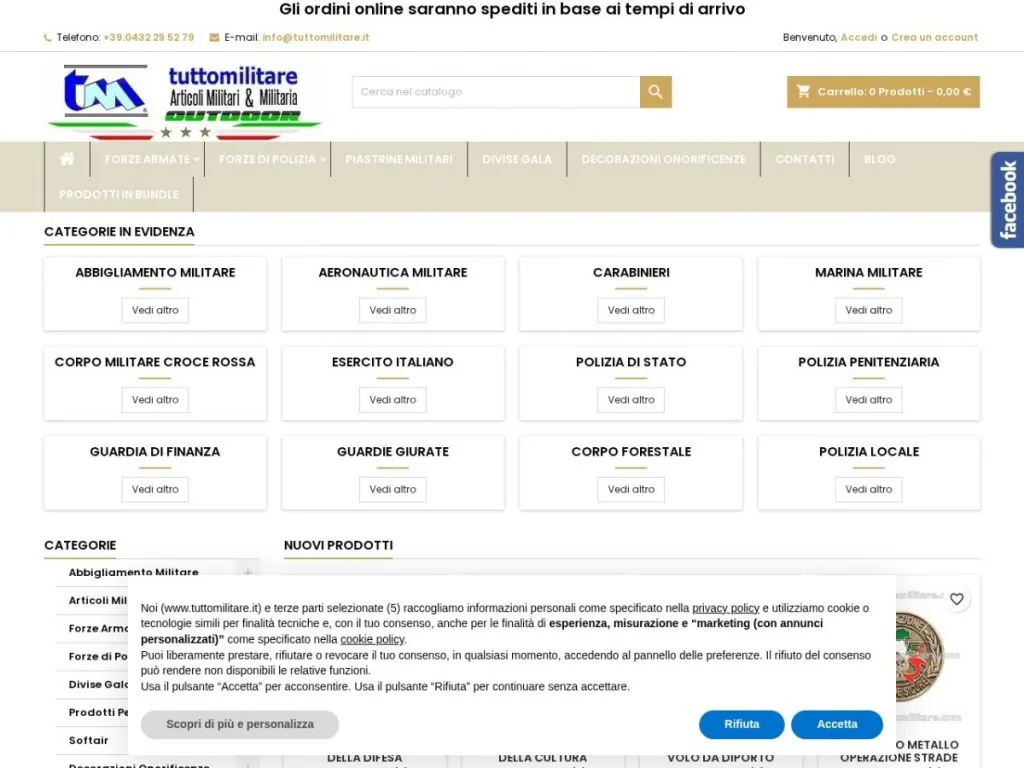Click the shopping cart icon
1024x768 pixels.
(803, 91)
